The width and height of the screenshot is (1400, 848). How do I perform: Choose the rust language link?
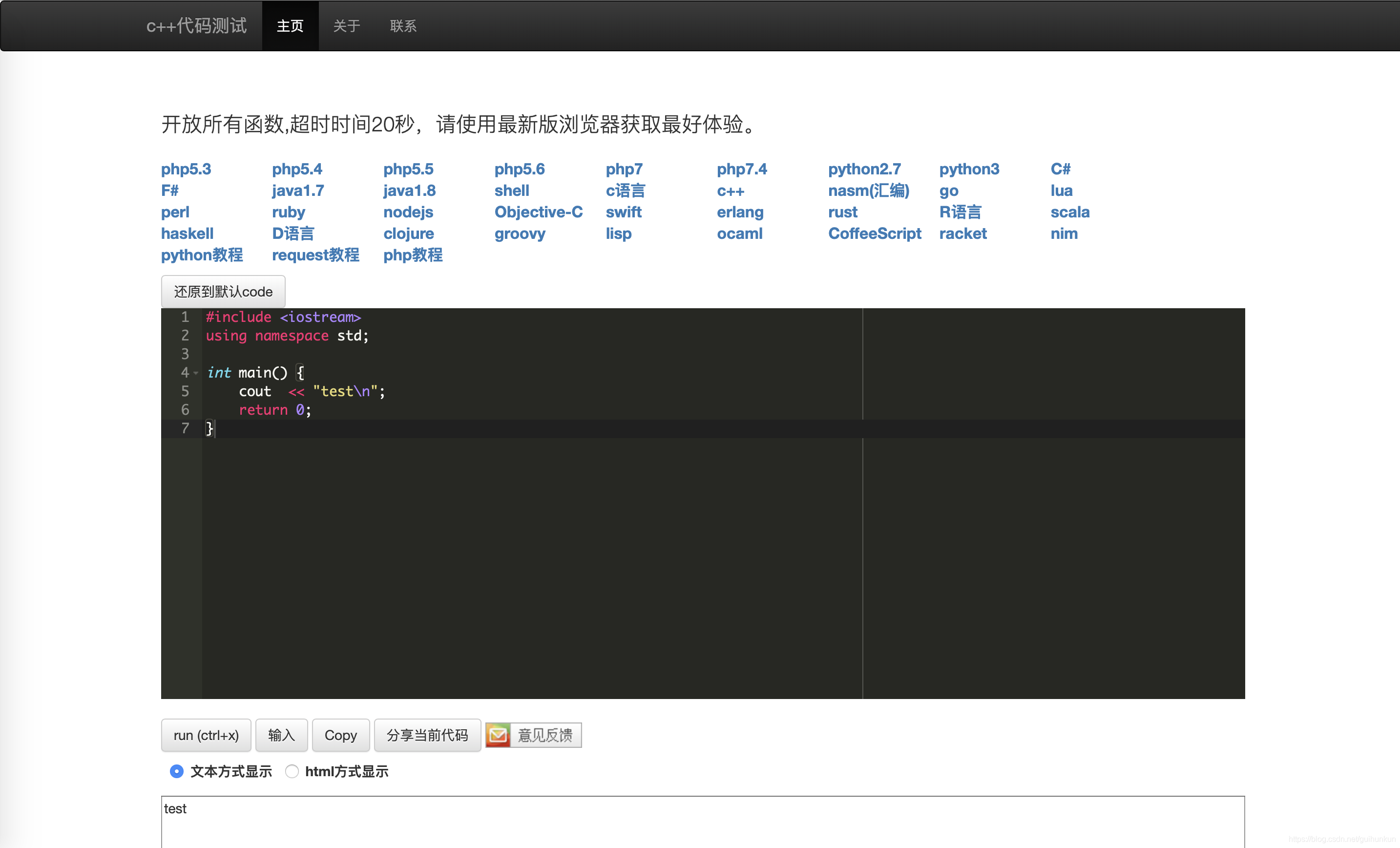[x=842, y=212]
